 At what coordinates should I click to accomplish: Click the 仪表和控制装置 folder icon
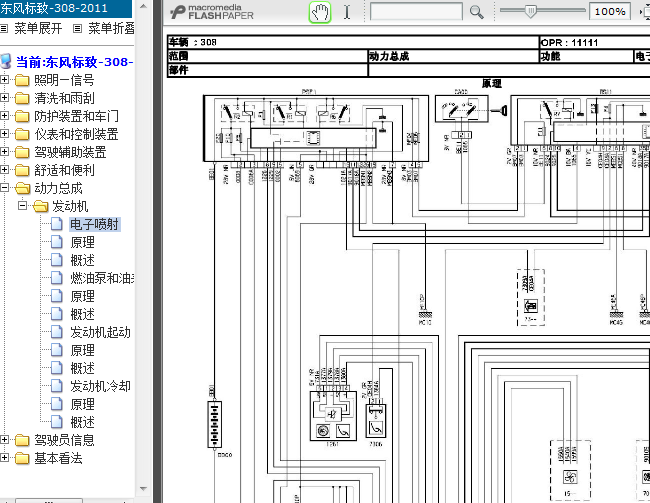[x=22, y=134]
